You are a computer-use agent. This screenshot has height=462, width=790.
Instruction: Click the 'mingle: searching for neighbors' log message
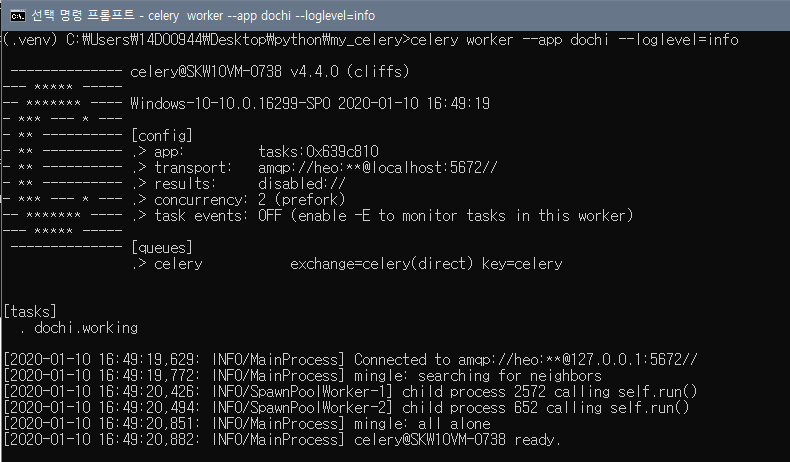pyautogui.click(x=478, y=376)
